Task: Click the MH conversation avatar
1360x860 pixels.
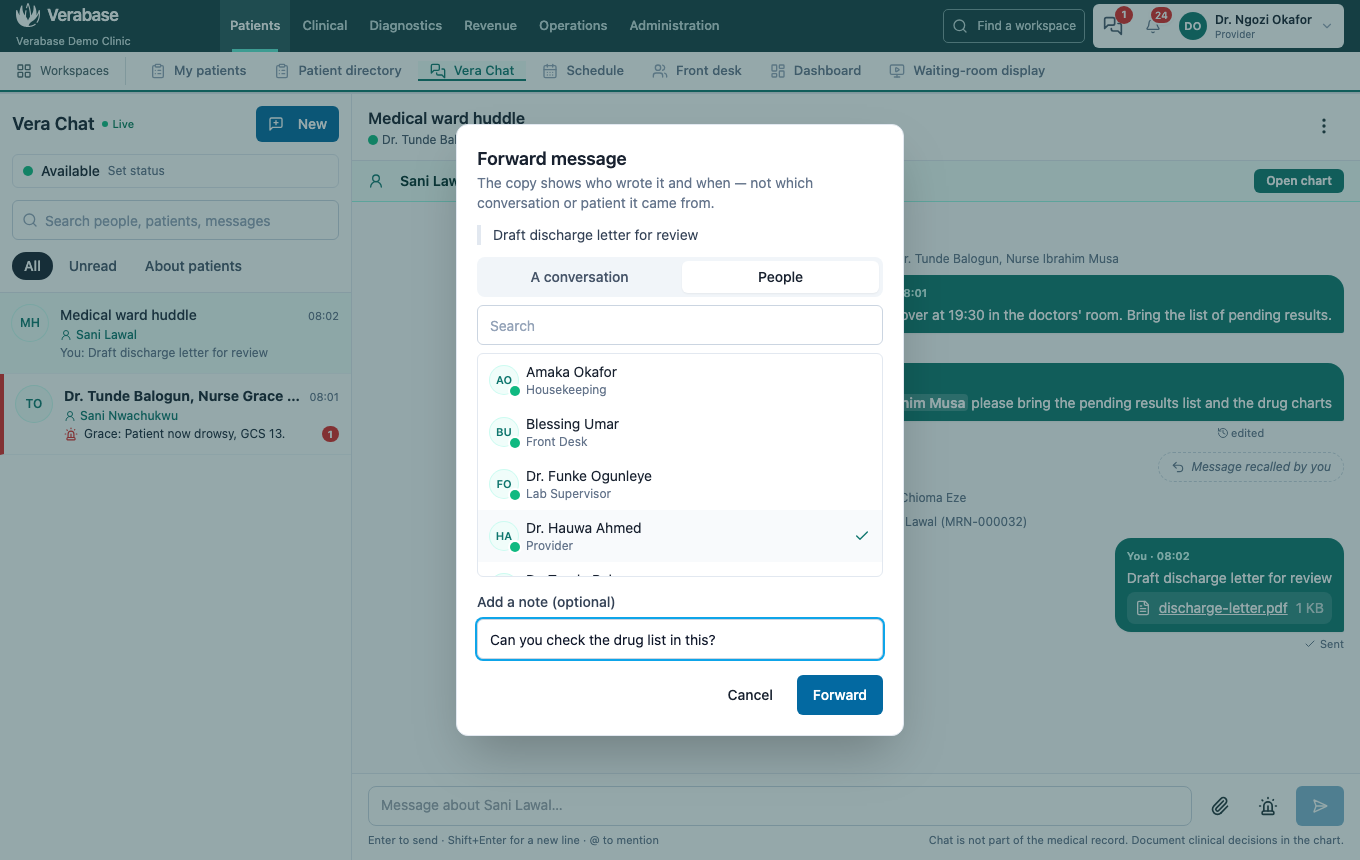Action: coord(30,323)
